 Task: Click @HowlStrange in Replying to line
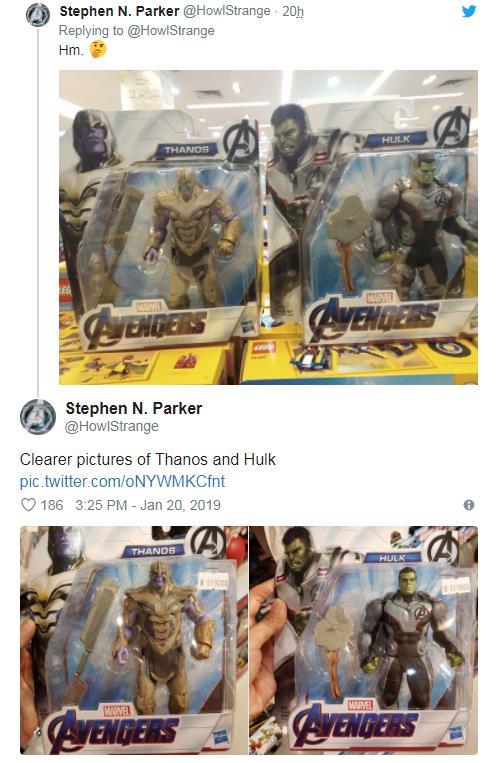pos(171,31)
